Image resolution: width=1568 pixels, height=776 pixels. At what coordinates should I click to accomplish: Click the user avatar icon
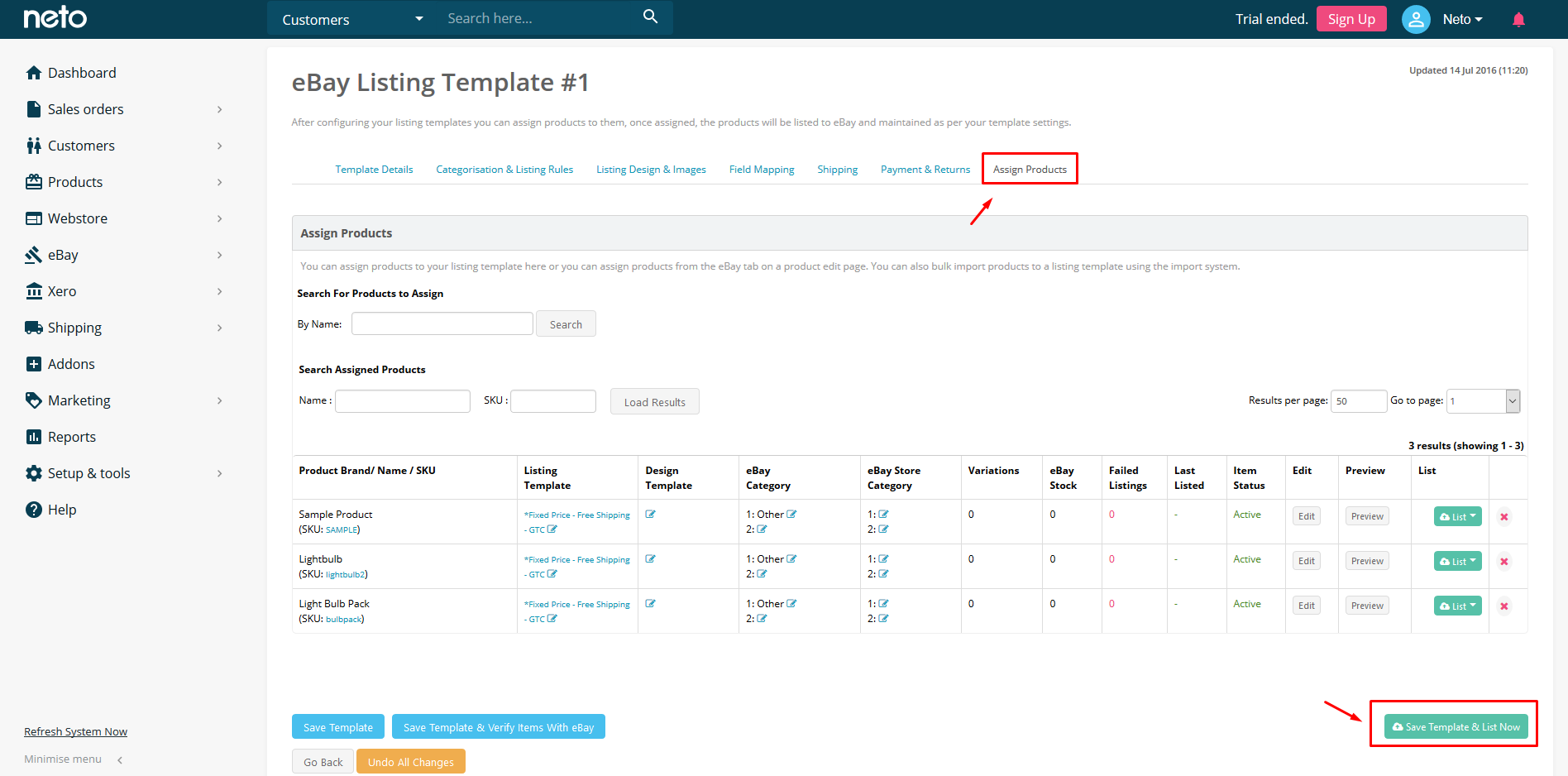point(1416,19)
